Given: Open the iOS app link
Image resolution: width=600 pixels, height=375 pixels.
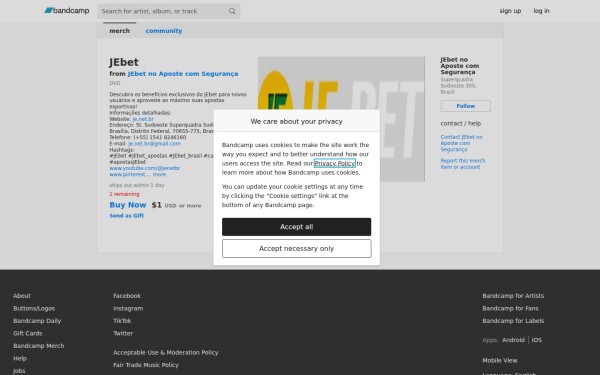Looking at the screenshot, I should (x=536, y=340).
